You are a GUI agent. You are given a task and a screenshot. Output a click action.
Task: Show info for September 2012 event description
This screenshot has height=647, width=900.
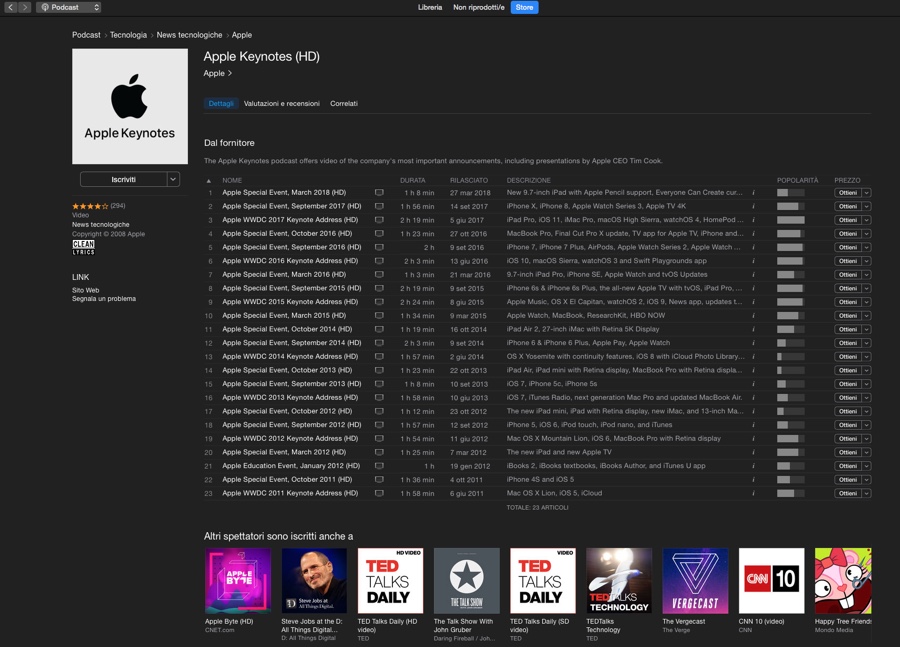pyautogui.click(x=753, y=425)
